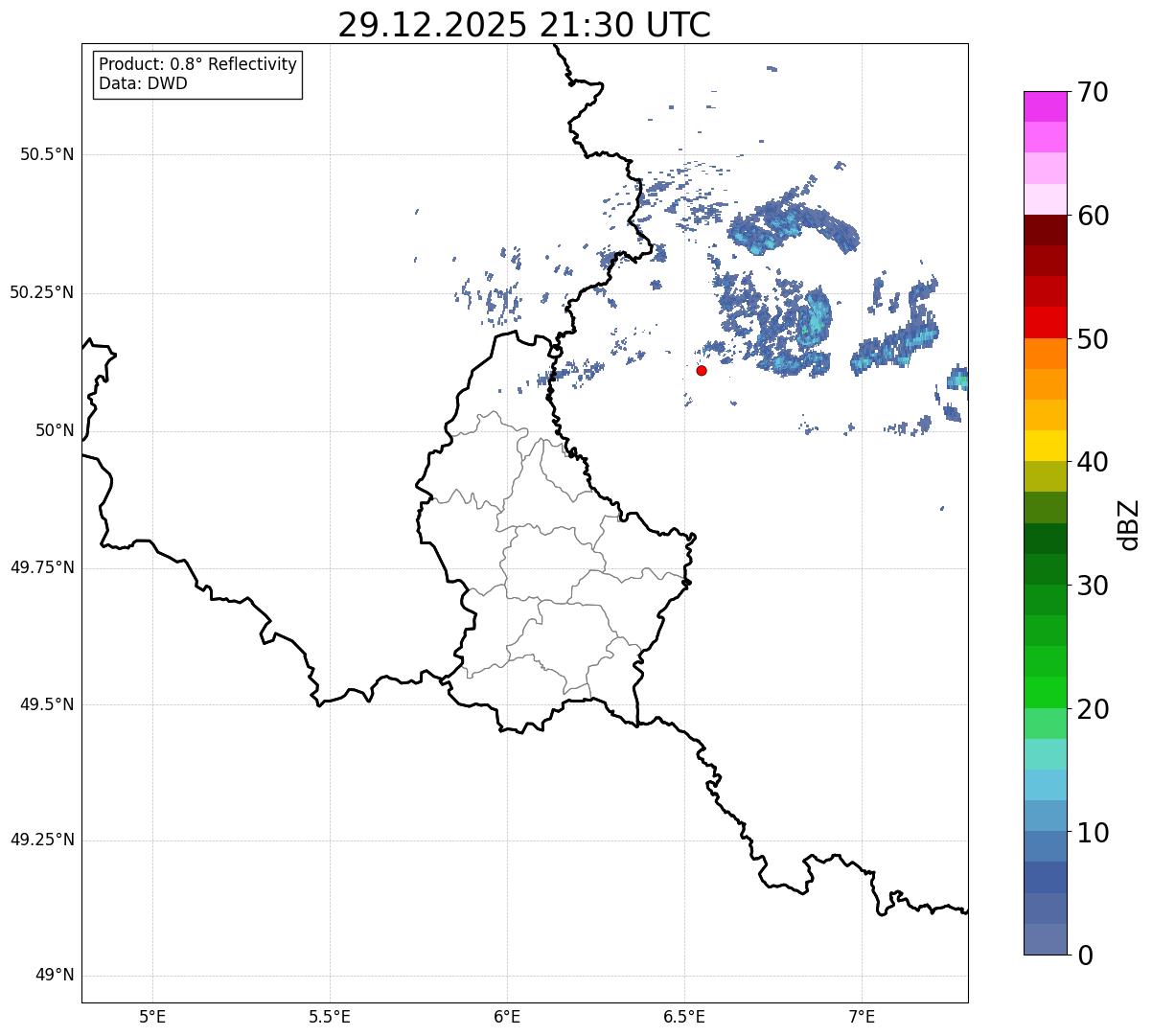Screen dimensions: 1152x1036
Task: Click the latitude label 49.25°N
Action: click(x=41, y=840)
